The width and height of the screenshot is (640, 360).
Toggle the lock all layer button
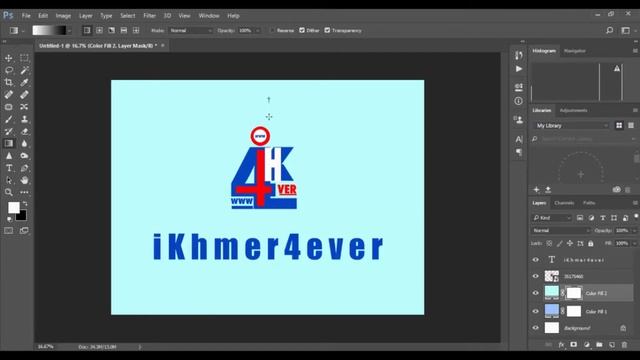click(x=591, y=244)
